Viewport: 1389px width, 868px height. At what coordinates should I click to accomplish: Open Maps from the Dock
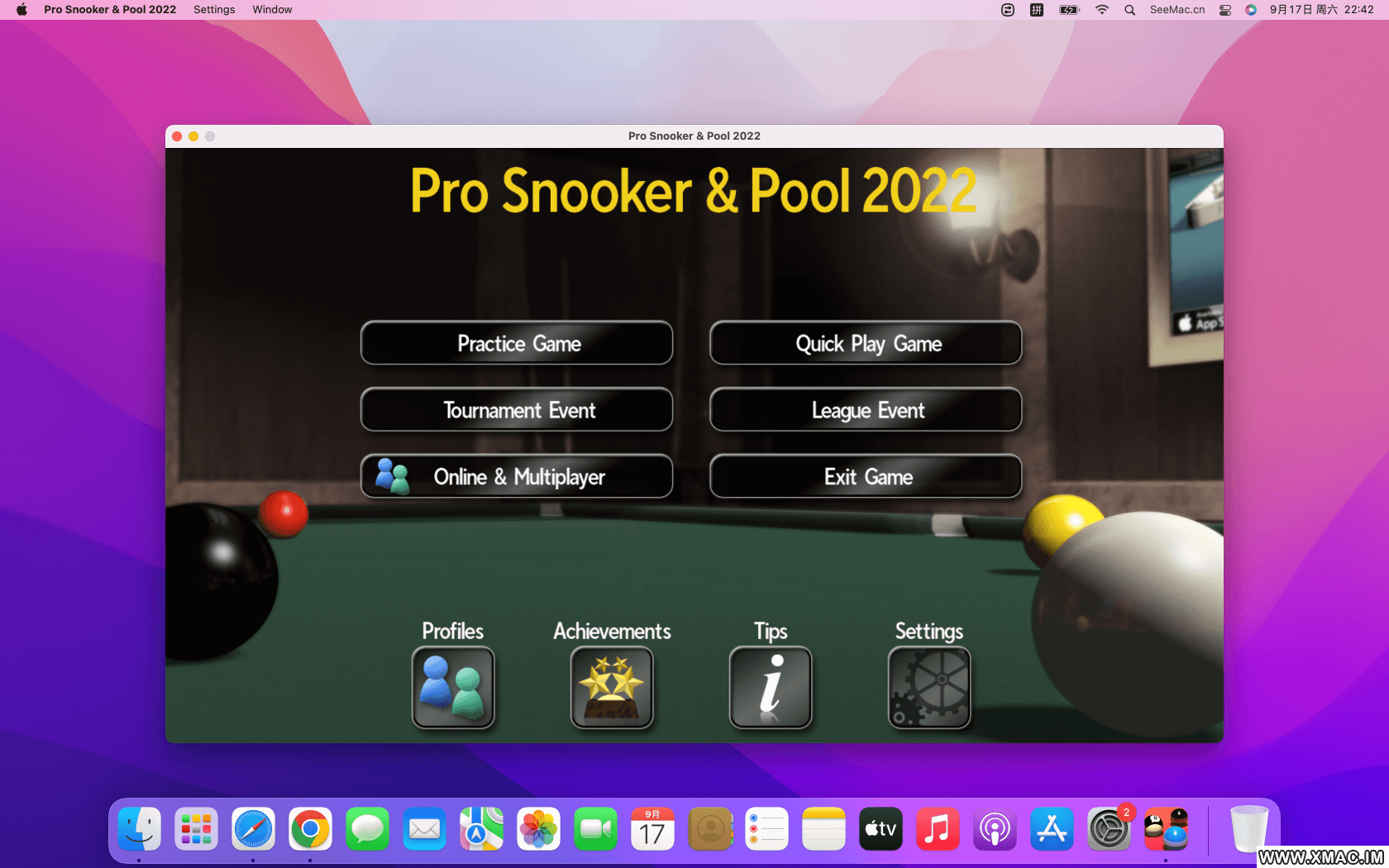[481, 829]
